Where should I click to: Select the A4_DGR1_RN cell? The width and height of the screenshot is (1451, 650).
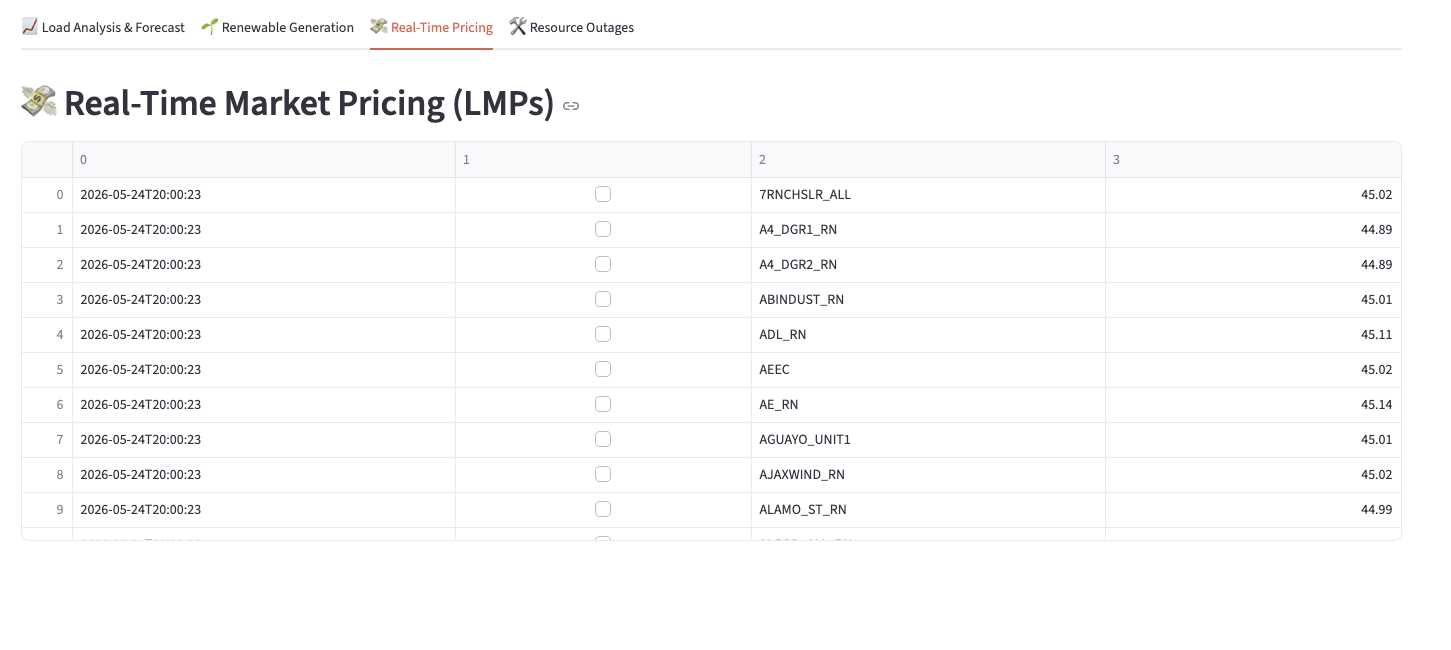(928, 230)
